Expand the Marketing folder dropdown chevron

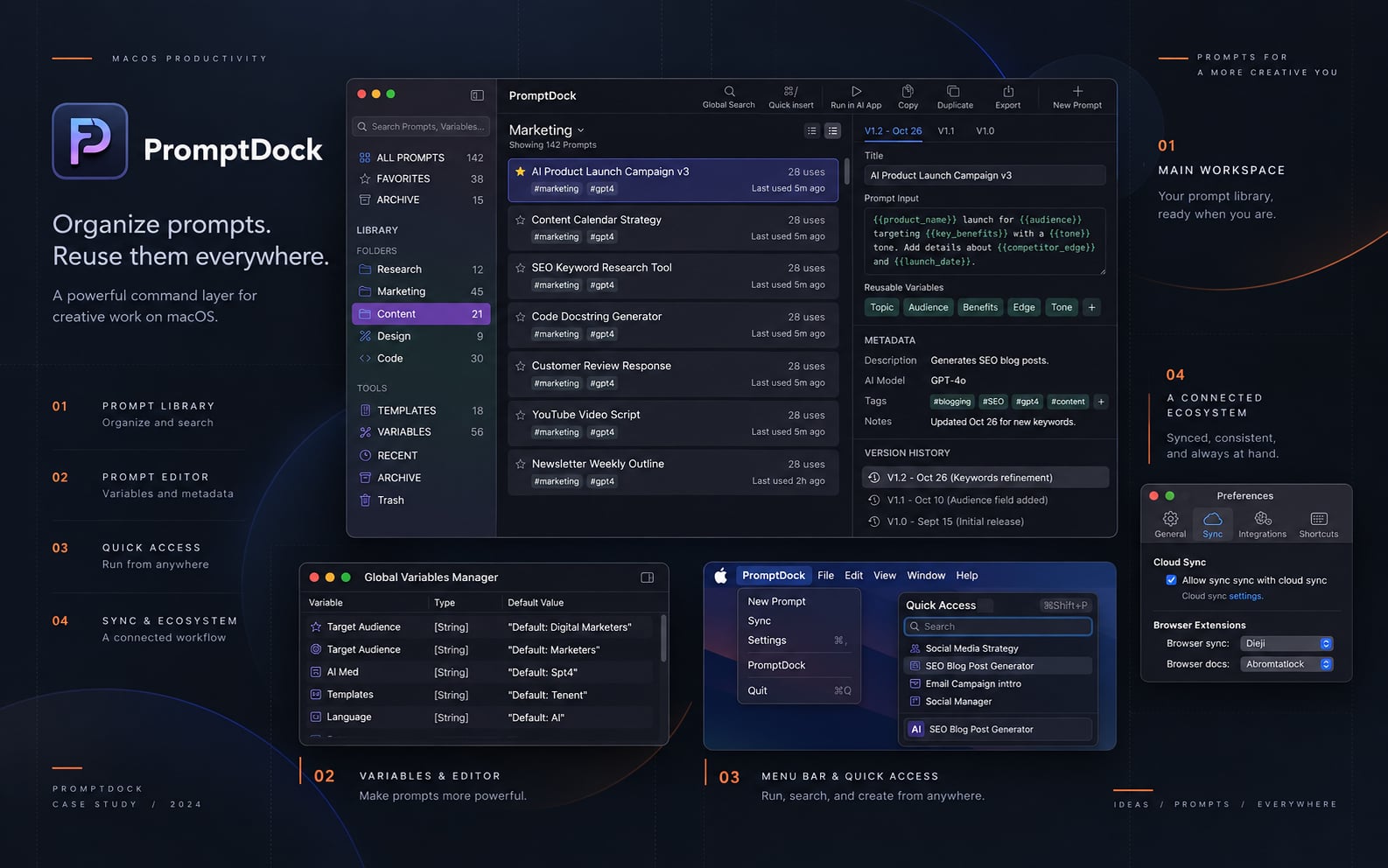[x=580, y=130]
